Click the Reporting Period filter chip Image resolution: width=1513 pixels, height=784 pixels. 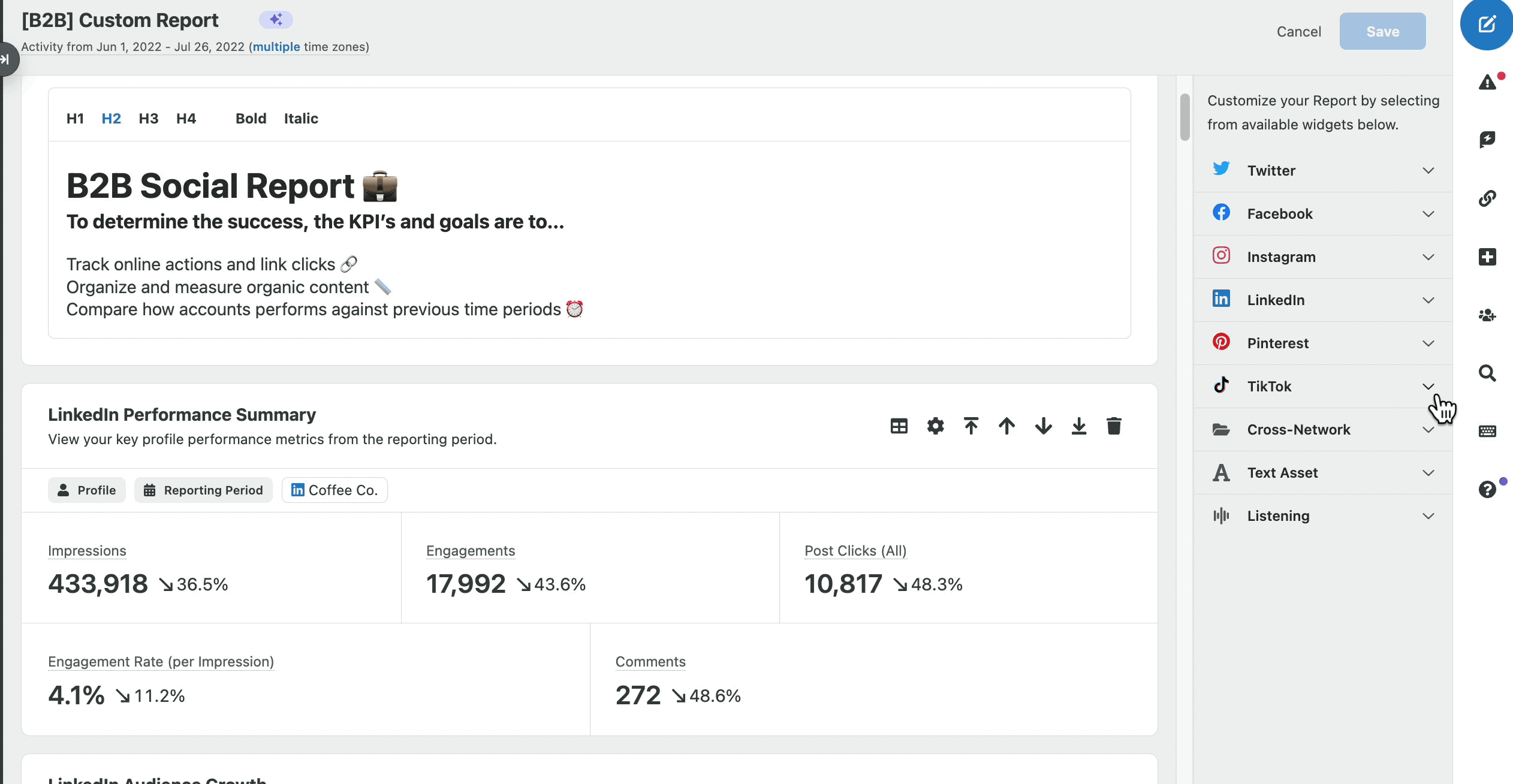pos(203,490)
